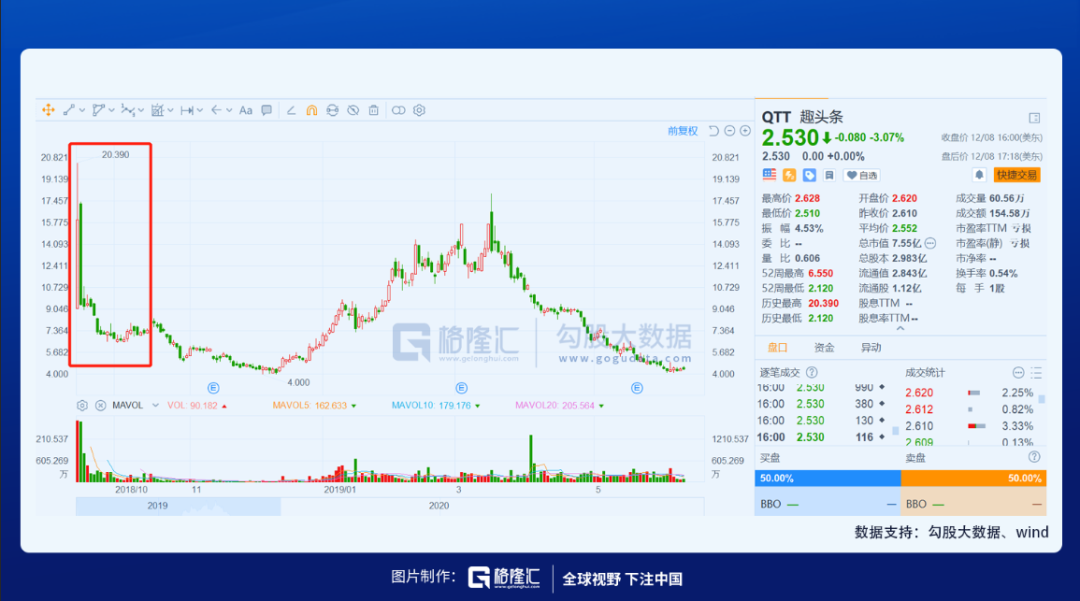Toggle the MAVOL20 legend entry
Viewport: 1080px width, 601px height.
559,405
